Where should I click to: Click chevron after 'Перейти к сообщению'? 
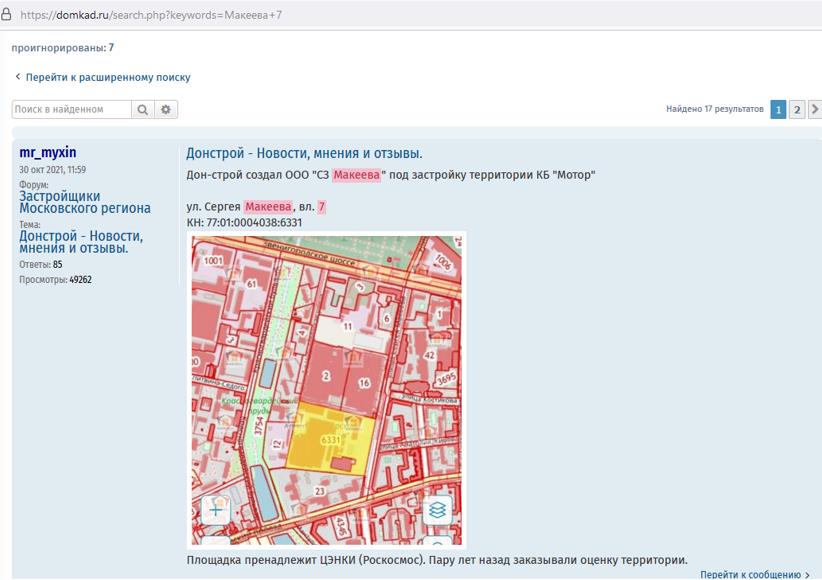point(807,574)
